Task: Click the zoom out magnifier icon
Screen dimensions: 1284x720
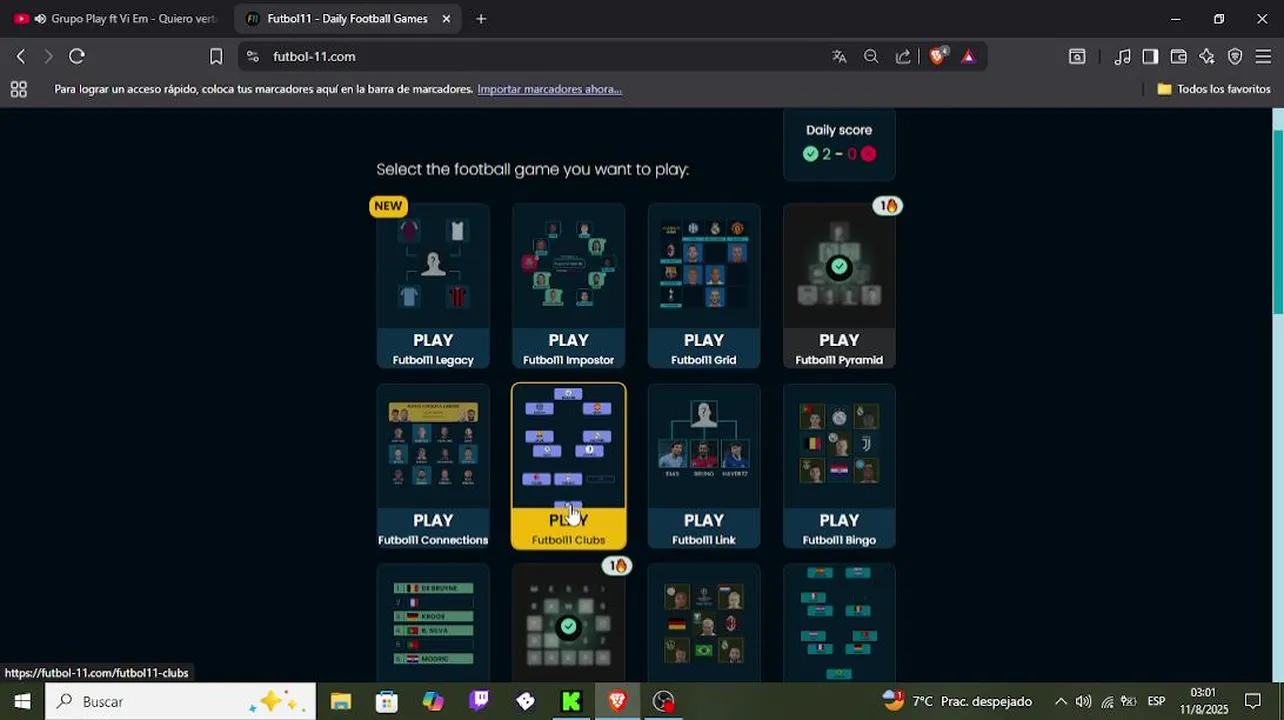Action: tap(871, 57)
